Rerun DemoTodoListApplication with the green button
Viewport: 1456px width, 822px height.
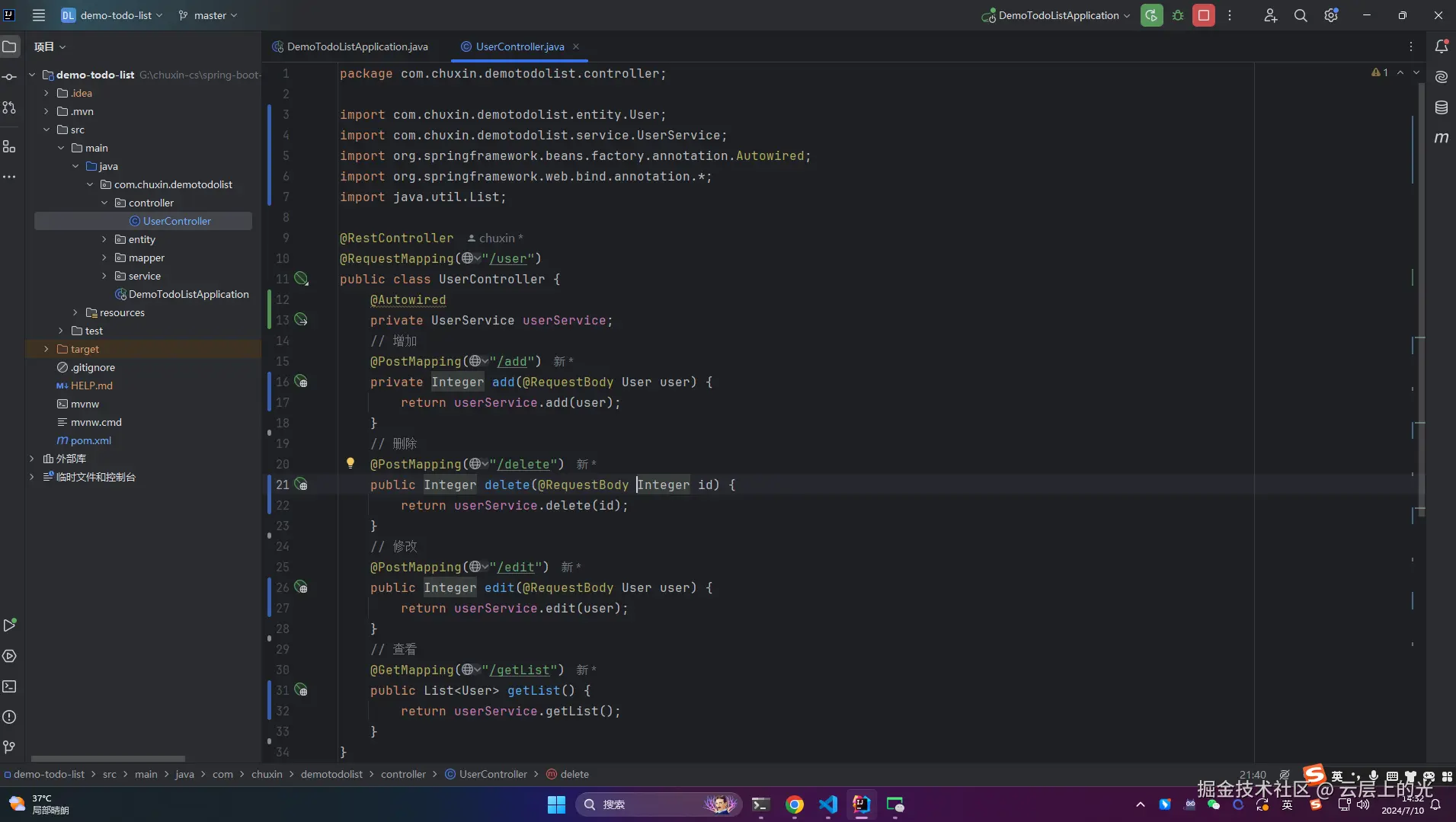click(x=1151, y=15)
